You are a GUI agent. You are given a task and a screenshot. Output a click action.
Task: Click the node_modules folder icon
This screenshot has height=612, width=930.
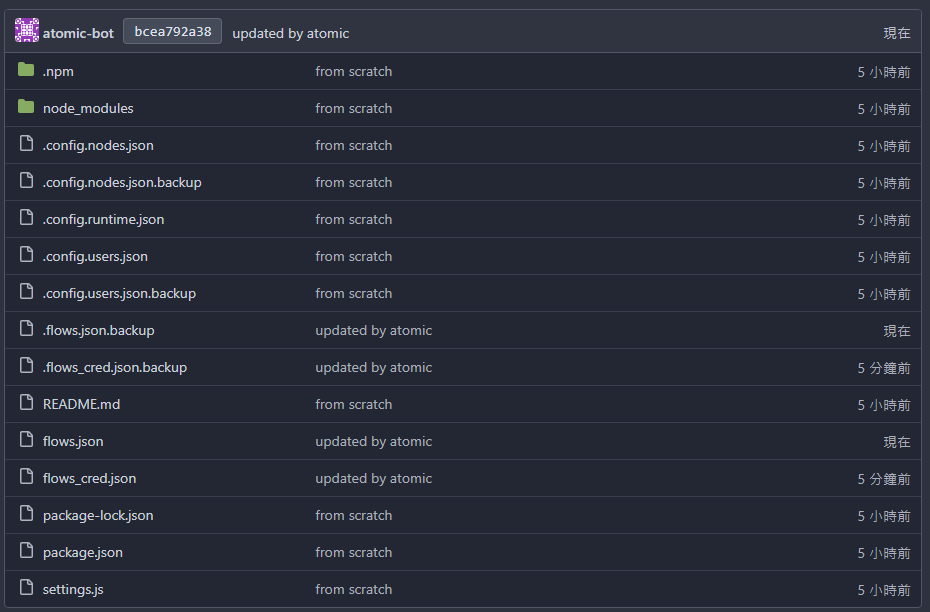point(26,108)
